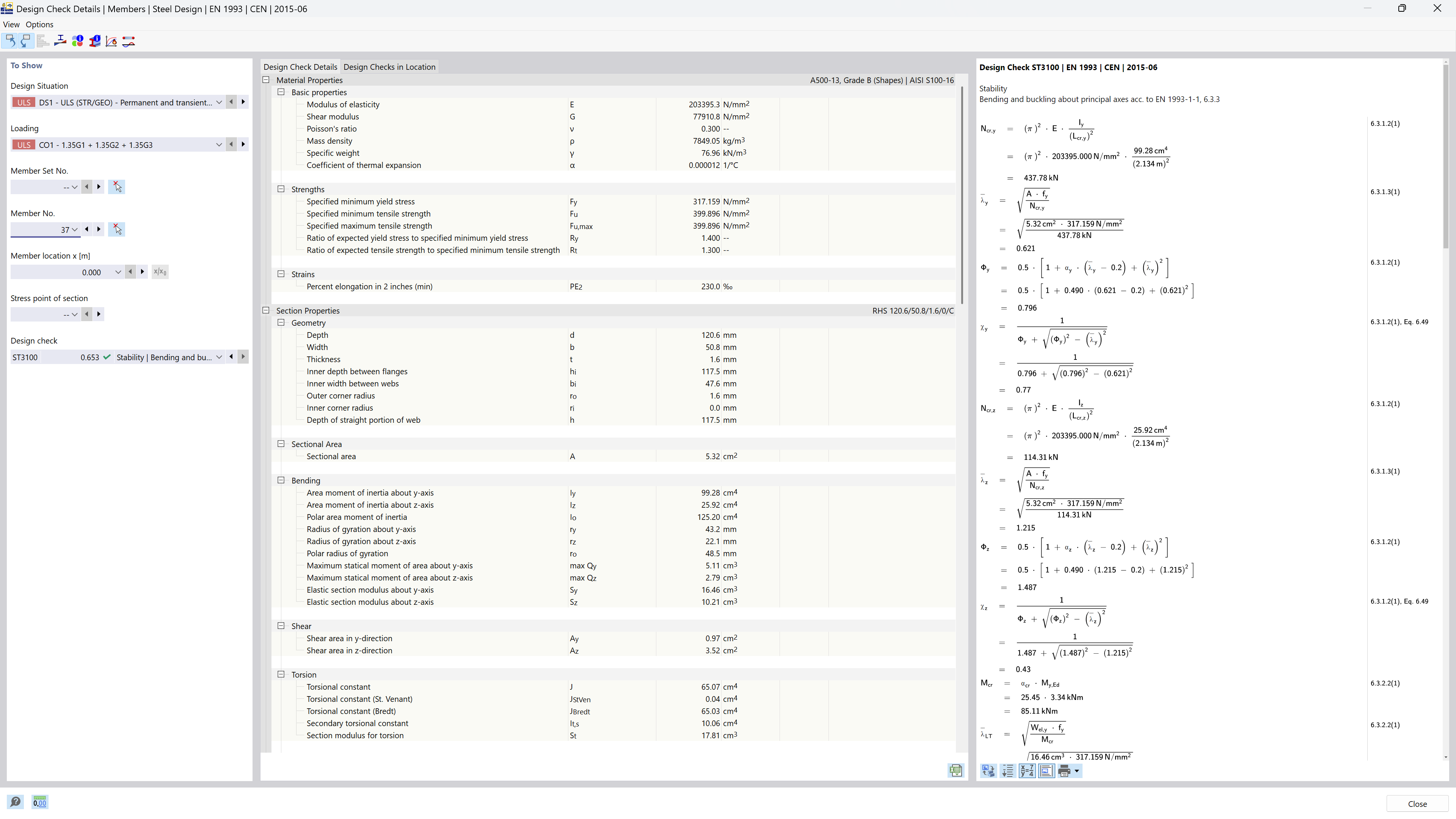Switch to the Design Checks in Location tab
The width and height of the screenshot is (1456, 819).
point(389,67)
